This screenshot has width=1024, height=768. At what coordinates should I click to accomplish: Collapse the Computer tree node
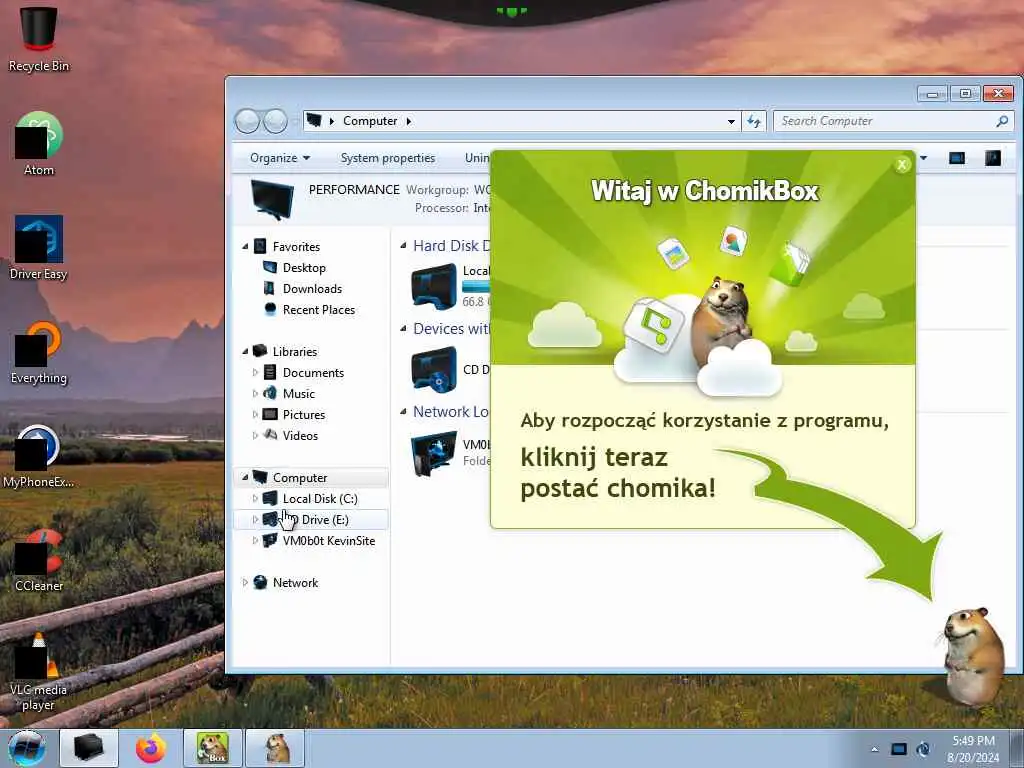pyautogui.click(x=246, y=477)
